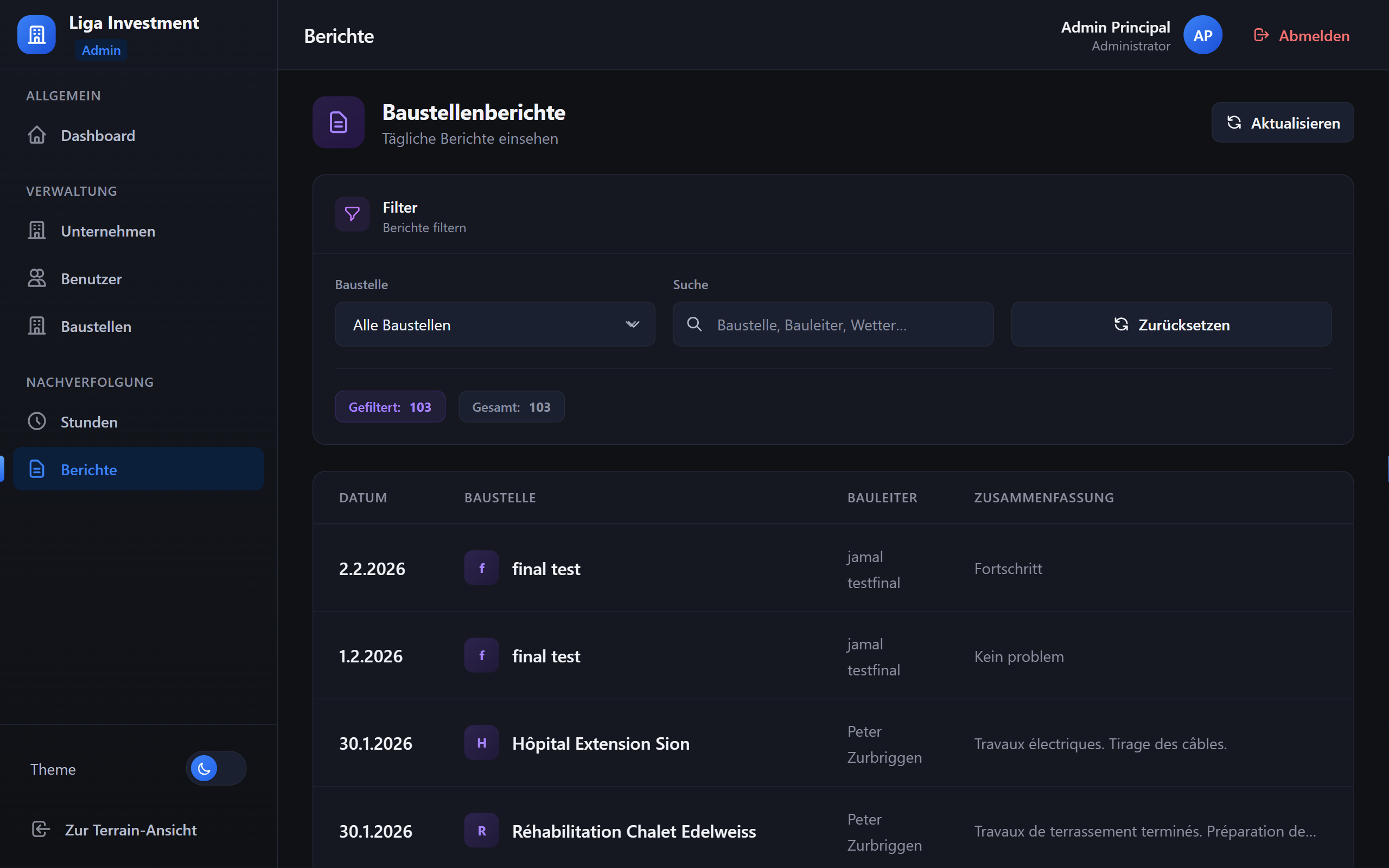This screenshot has width=1389, height=868.
Task: Open Benutzer management page
Action: coord(91,279)
